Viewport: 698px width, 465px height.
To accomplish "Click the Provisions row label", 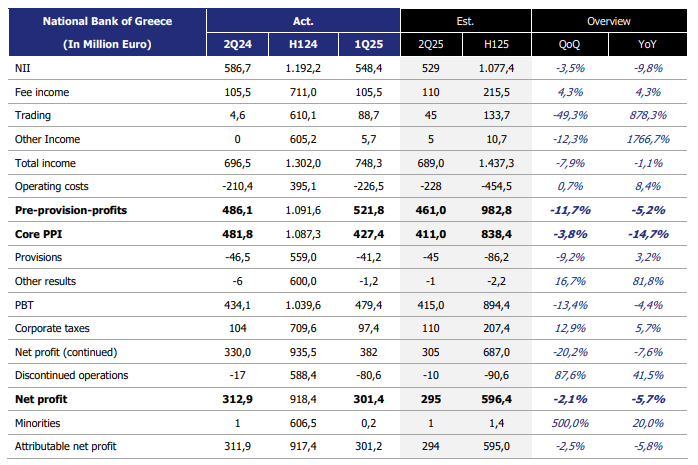I will coord(38,257).
